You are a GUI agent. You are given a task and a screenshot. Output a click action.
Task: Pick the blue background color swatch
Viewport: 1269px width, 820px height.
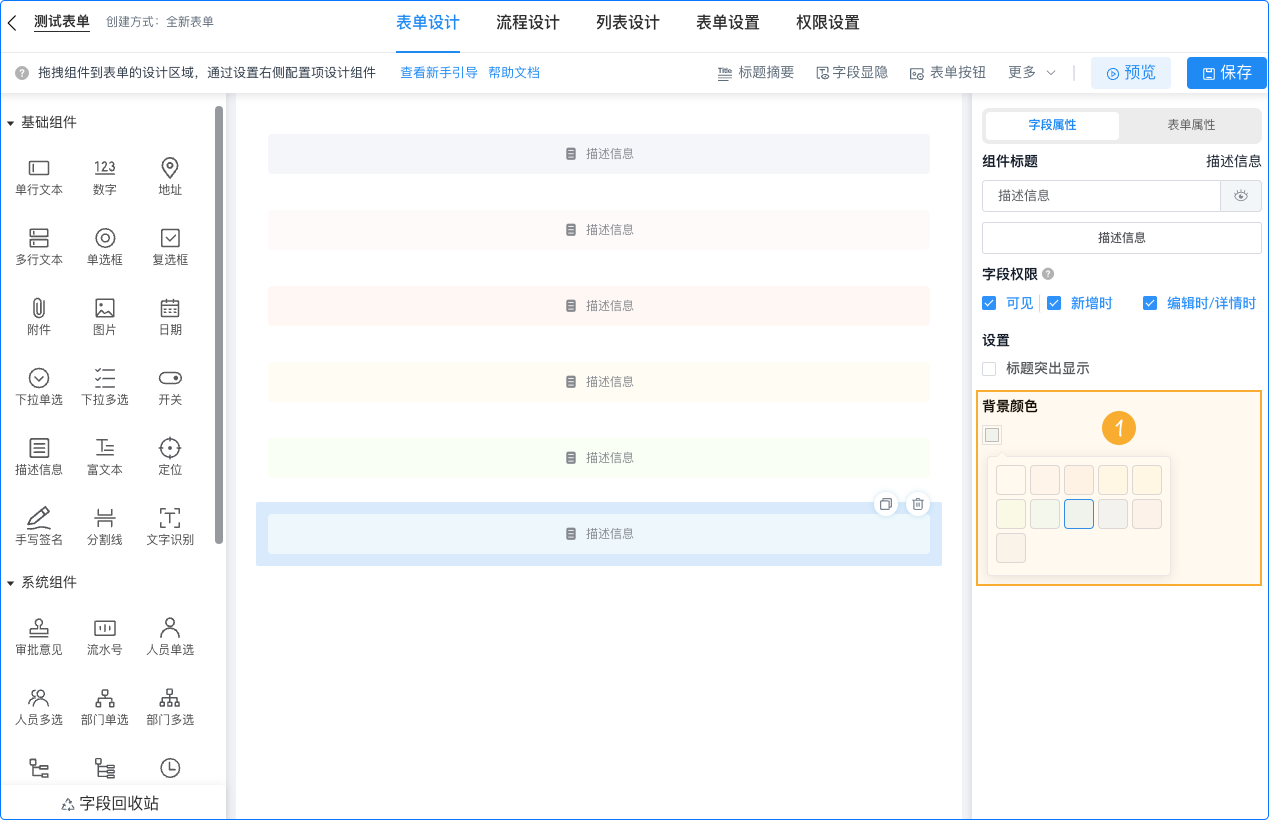pos(1078,514)
